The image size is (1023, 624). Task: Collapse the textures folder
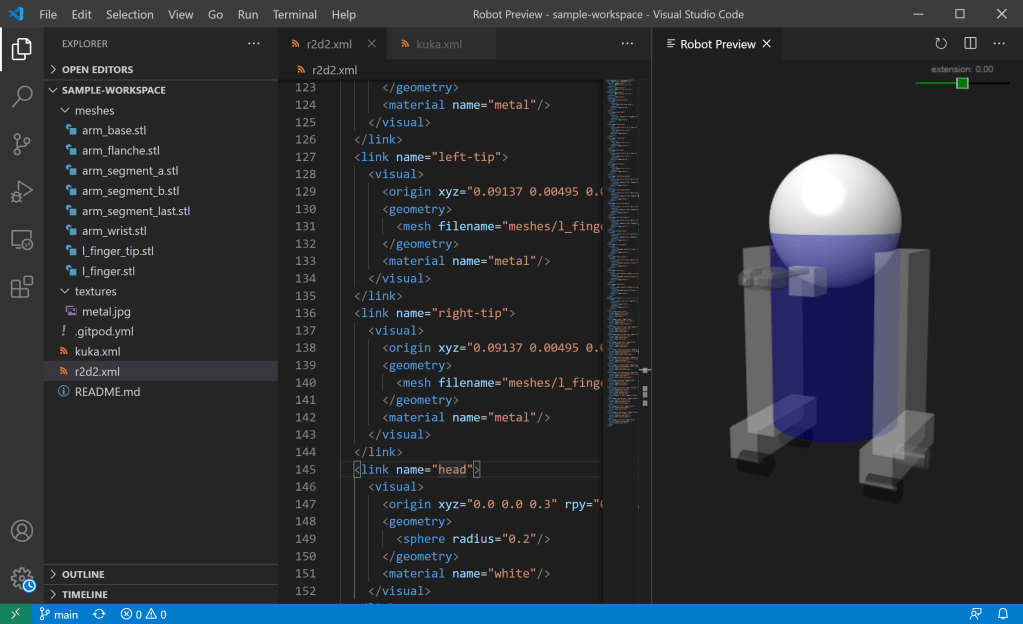tap(95, 291)
